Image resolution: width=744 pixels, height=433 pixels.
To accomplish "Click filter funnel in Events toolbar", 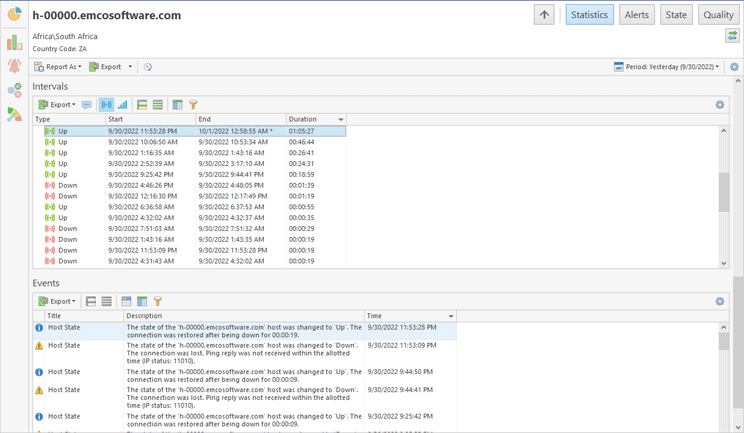I will (x=158, y=301).
